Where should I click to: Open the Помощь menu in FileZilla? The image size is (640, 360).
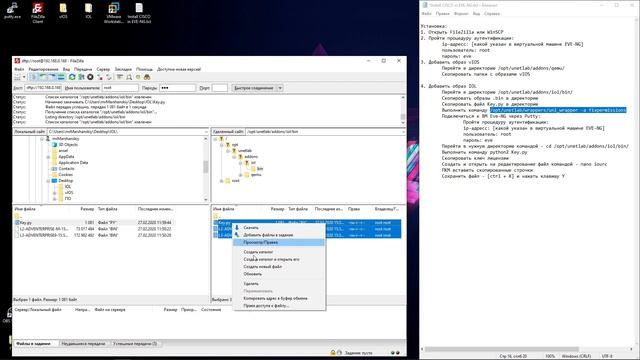(144, 69)
